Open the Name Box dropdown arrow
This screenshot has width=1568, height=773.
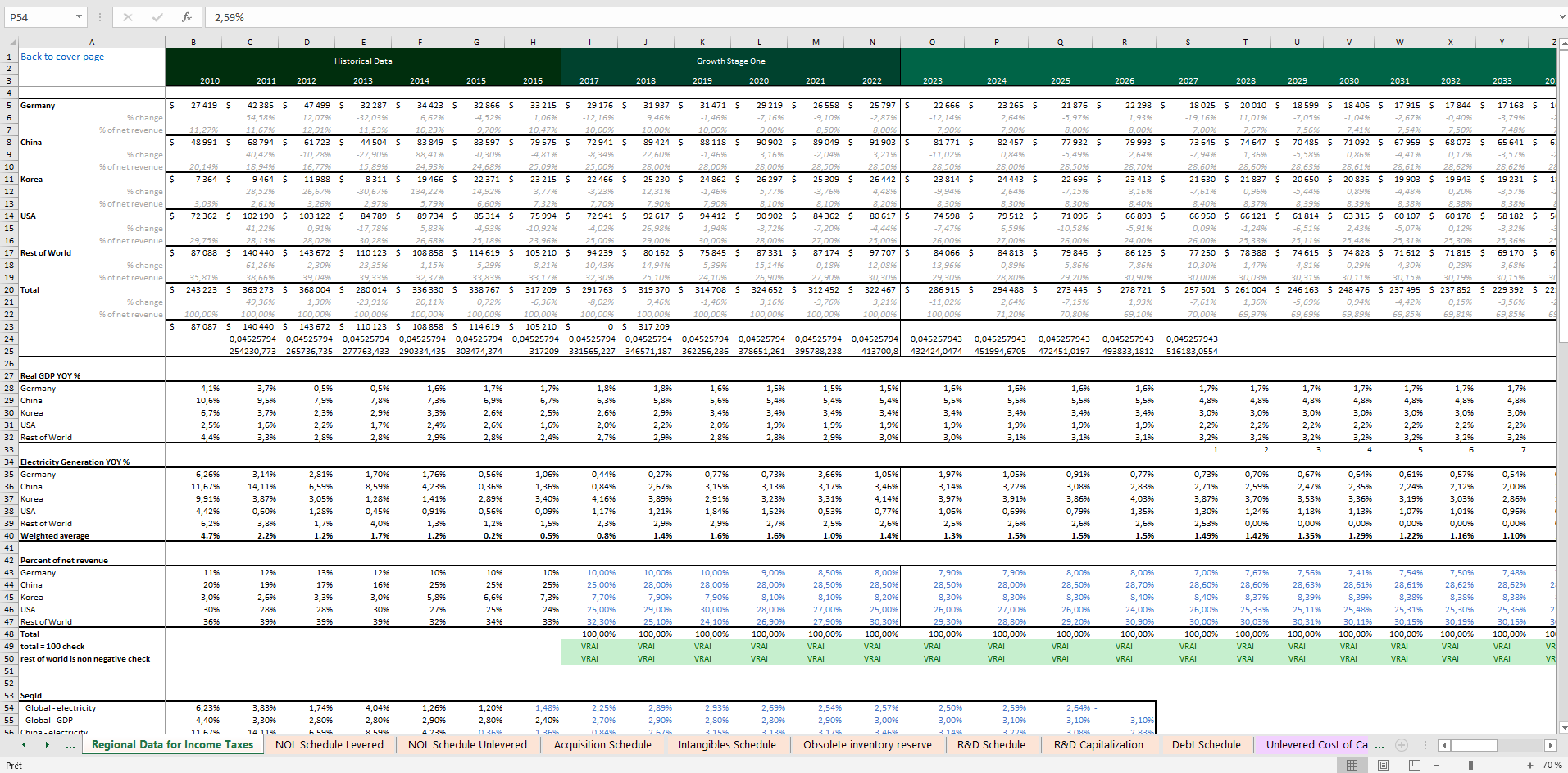pyautogui.click(x=80, y=17)
